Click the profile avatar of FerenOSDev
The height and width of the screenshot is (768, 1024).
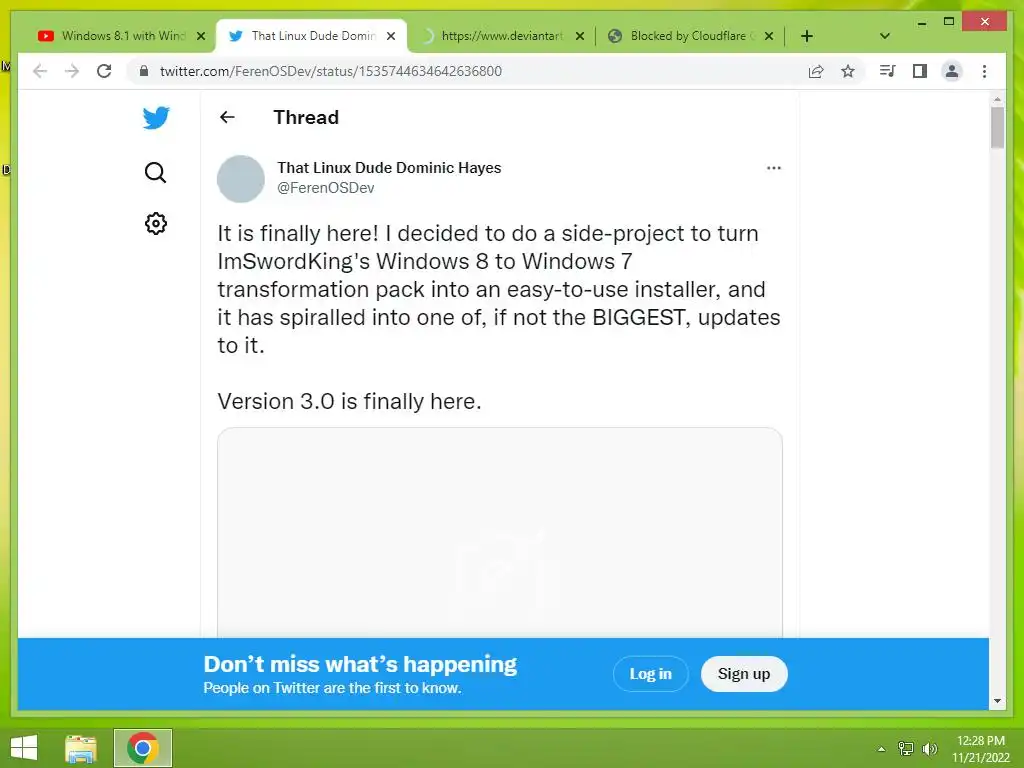(x=240, y=179)
